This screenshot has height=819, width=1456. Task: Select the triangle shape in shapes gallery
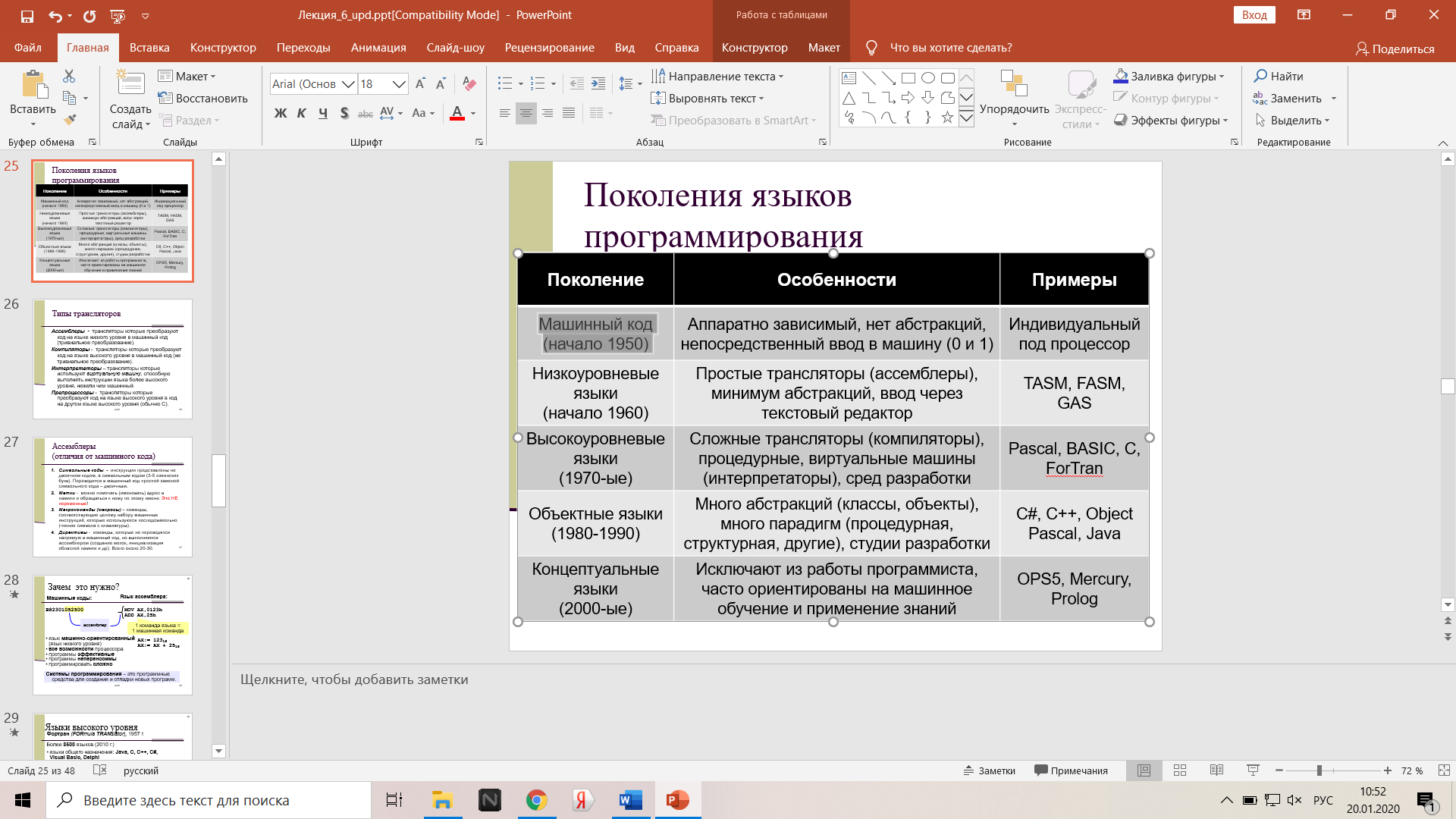click(x=849, y=98)
